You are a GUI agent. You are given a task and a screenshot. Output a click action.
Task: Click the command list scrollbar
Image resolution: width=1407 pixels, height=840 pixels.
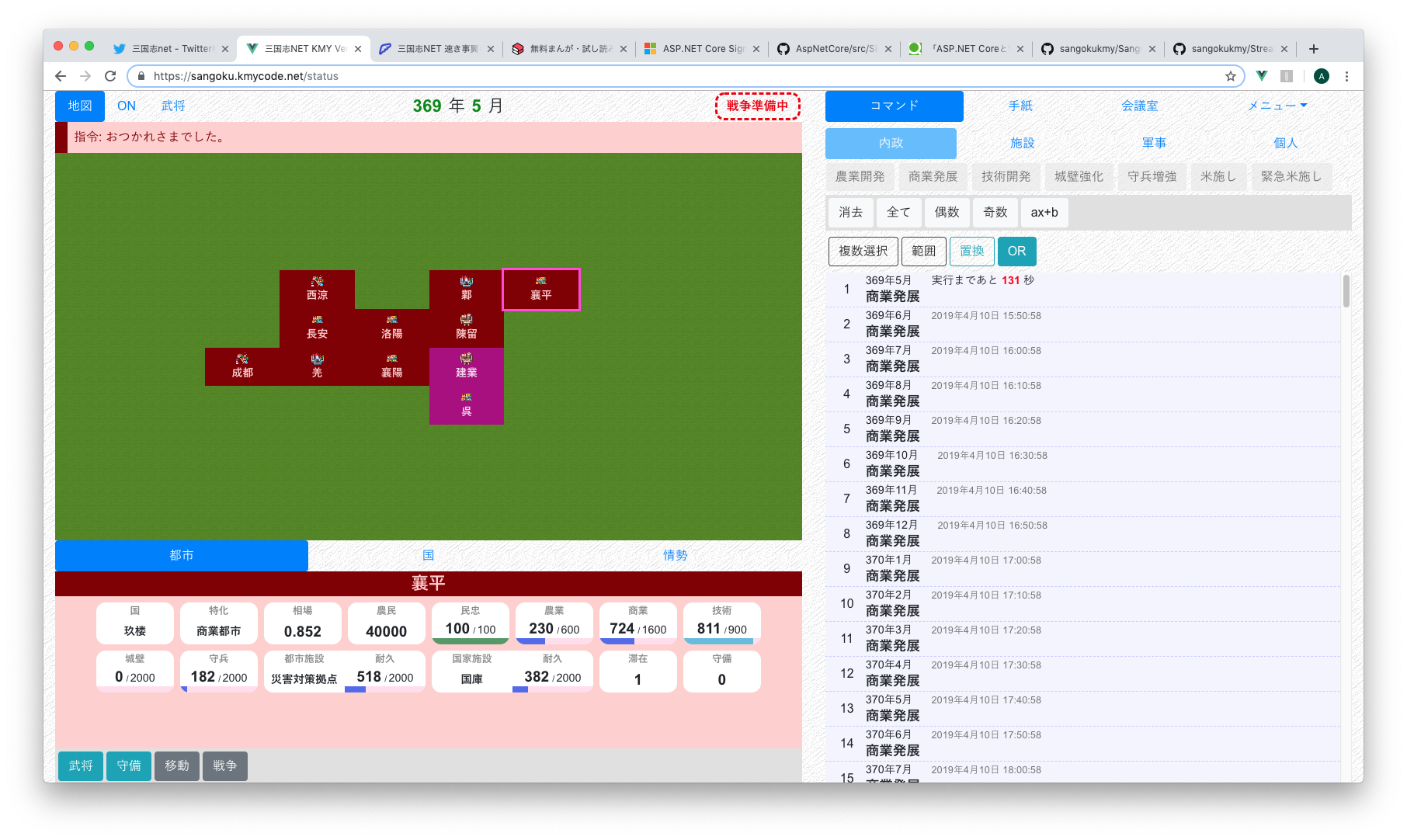click(1346, 291)
